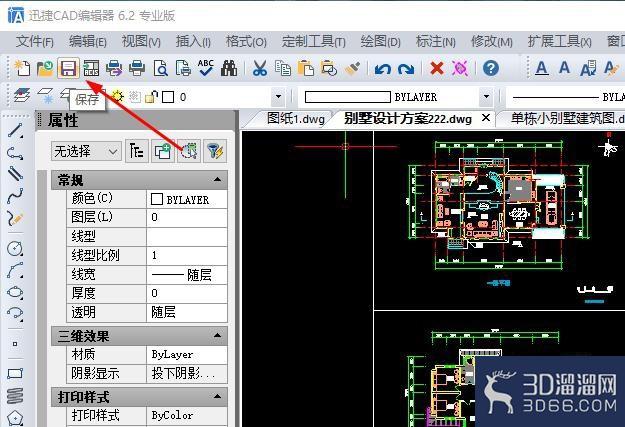This screenshot has height=427, width=625.
Task: Open the 无选择 selection dropdown
Action: point(86,152)
